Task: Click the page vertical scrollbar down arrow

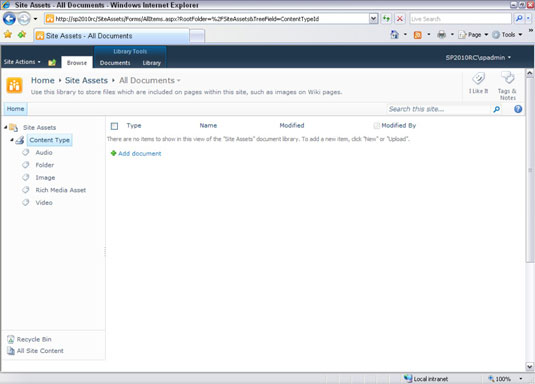Action: 530,367
